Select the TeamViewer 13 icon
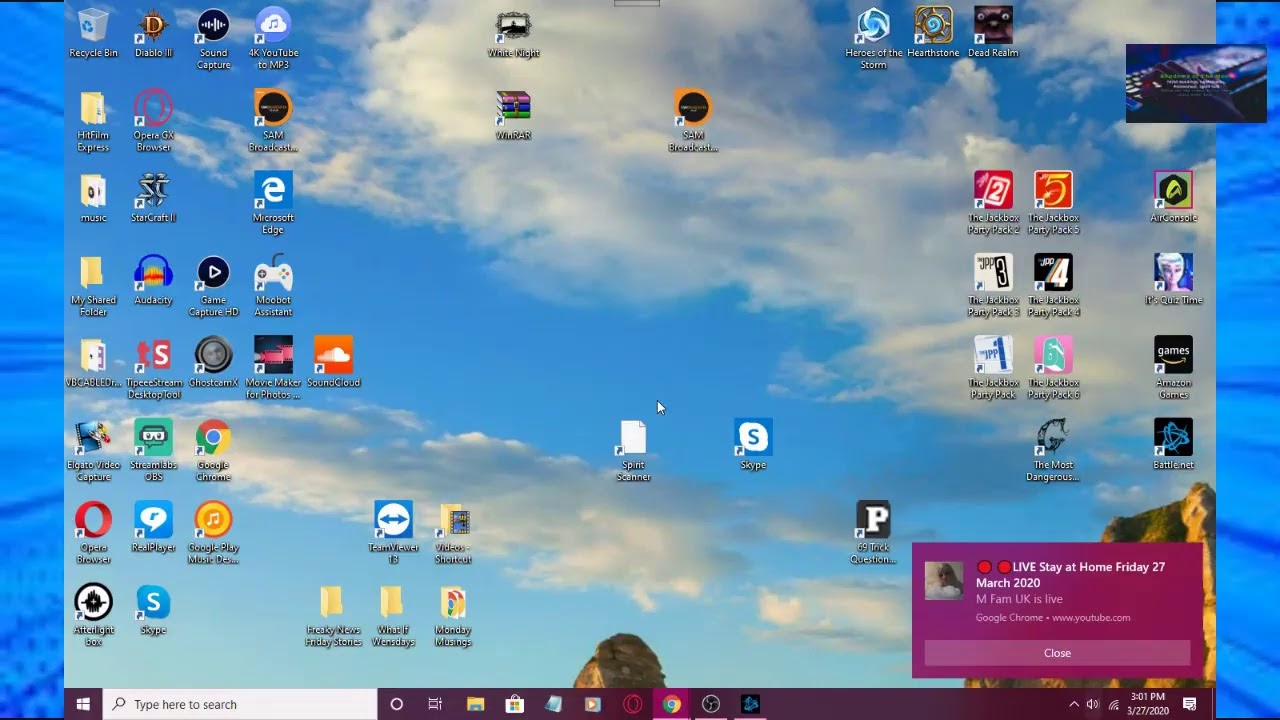 tap(393, 534)
